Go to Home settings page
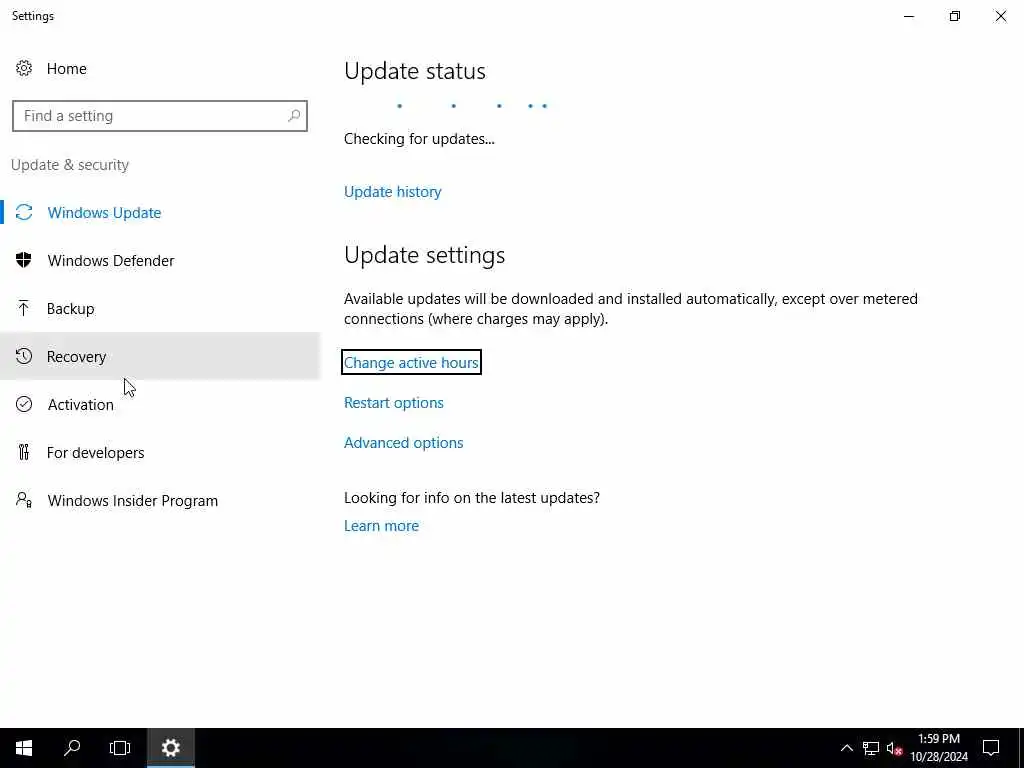Image resolution: width=1024 pixels, height=768 pixels. tap(67, 69)
